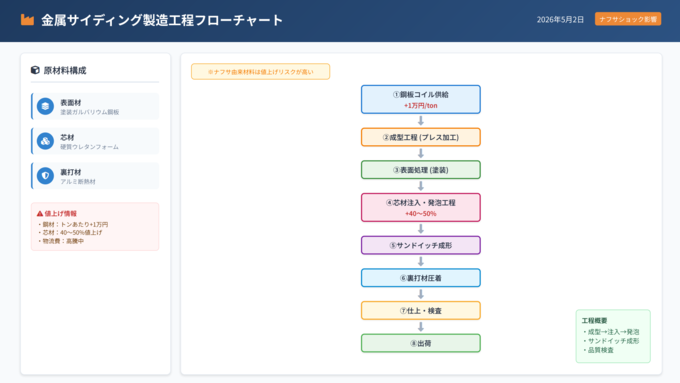
Task: Click step ⑥裏打材圧着 box
Action: click(421, 278)
